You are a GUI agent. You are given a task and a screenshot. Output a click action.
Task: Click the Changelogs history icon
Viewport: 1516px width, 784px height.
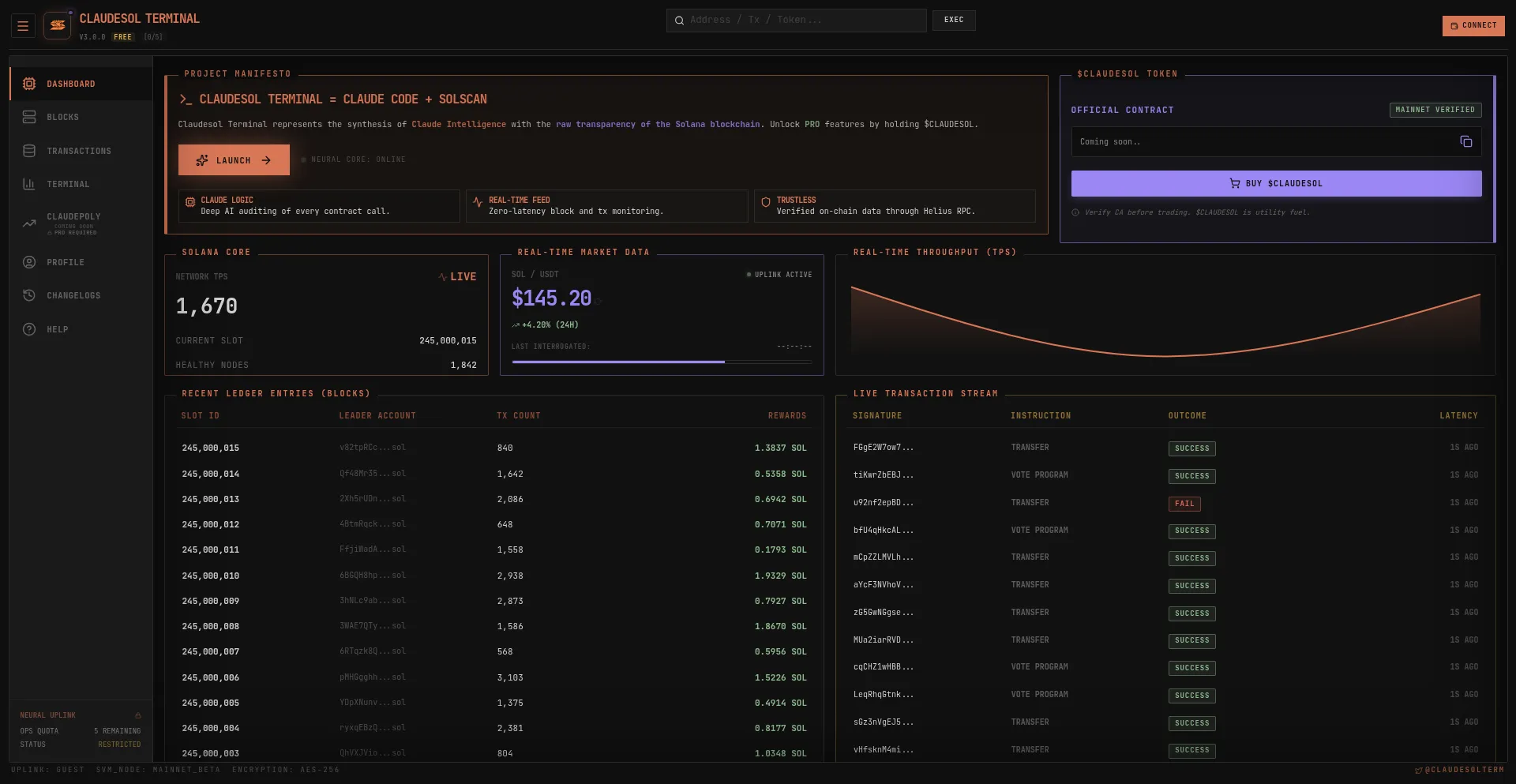coord(29,295)
